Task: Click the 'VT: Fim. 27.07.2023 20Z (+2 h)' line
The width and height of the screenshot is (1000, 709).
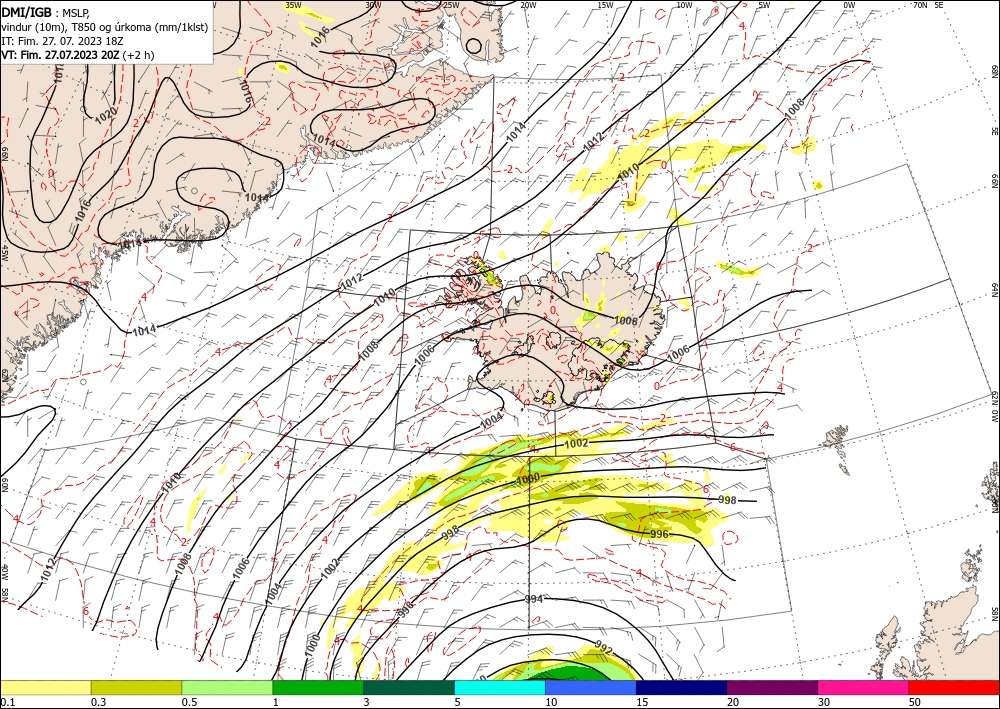Action: (77, 55)
